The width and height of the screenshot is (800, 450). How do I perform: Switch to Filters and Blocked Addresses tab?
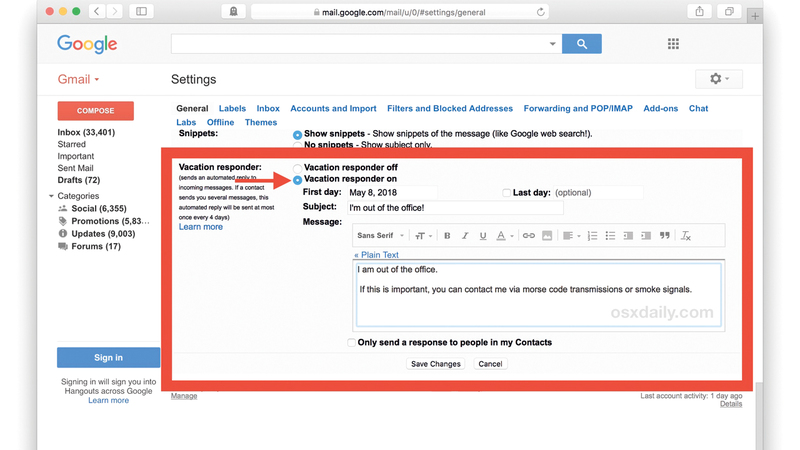click(x=449, y=108)
